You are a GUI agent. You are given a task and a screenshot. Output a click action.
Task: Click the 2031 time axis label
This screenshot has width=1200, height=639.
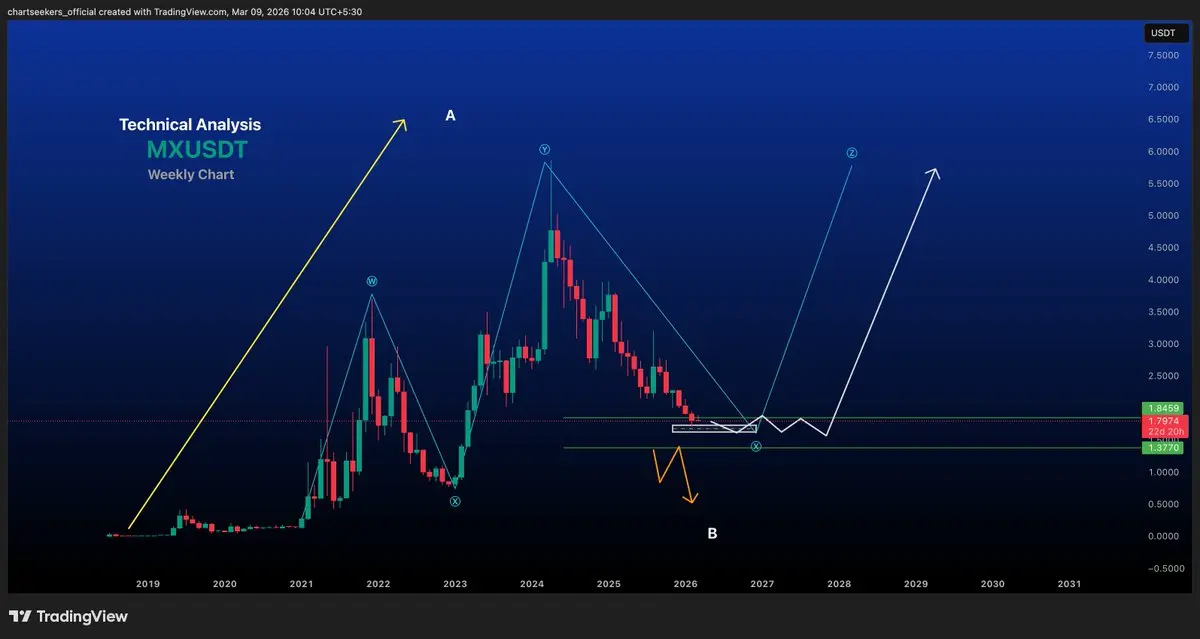pyautogui.click(x=1069, y=583)
